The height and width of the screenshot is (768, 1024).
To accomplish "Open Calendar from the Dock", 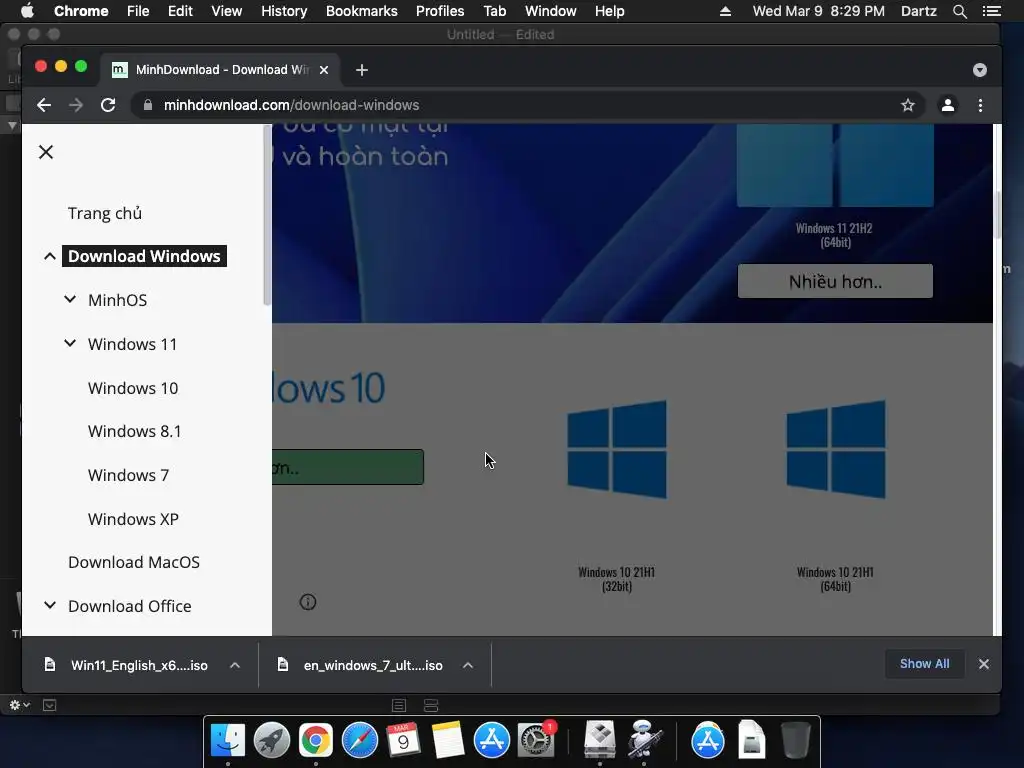I will click(x=404, y=740).
